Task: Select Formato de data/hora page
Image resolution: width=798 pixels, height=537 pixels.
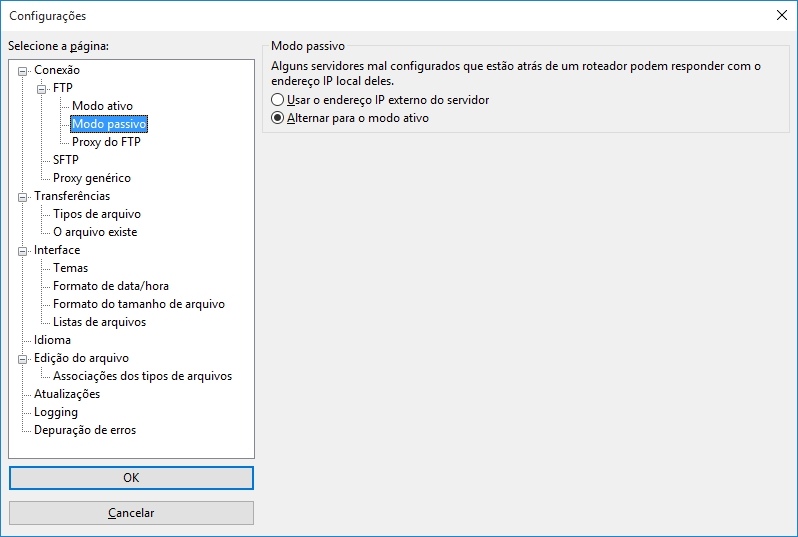Action: (110, 286)
